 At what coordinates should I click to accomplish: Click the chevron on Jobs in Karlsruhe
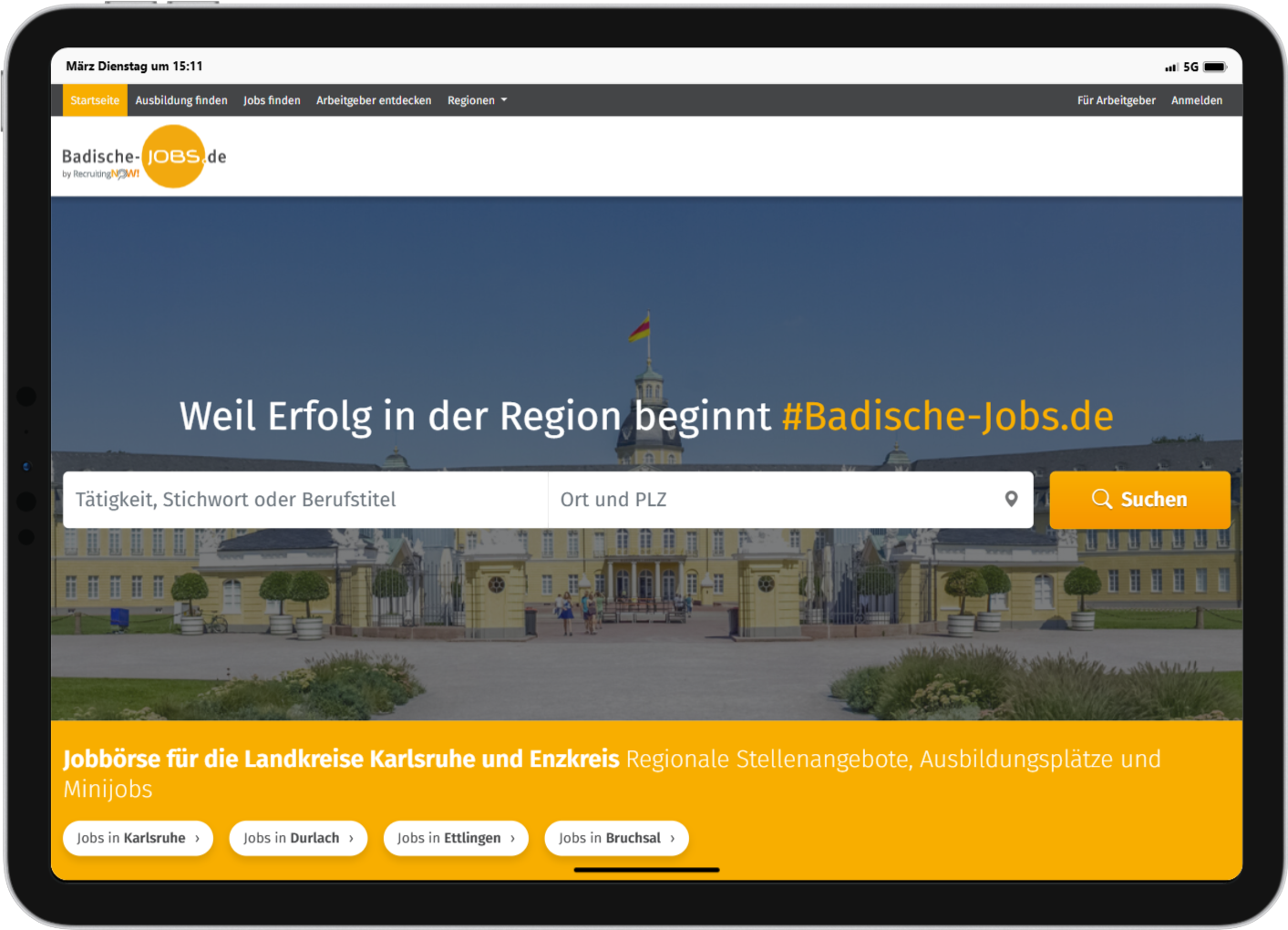(200, 837)
